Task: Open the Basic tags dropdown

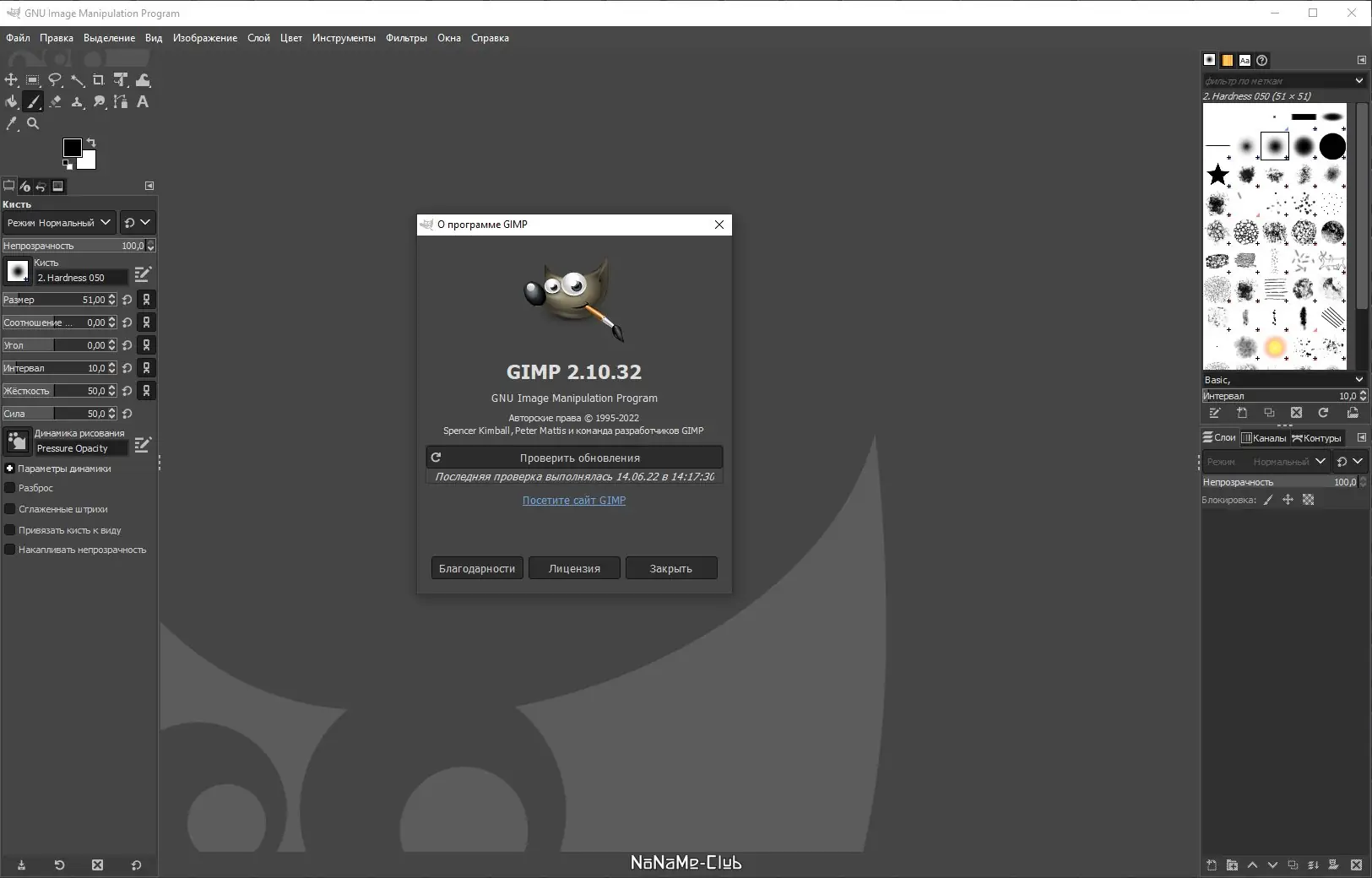Action: [1359, 380]
